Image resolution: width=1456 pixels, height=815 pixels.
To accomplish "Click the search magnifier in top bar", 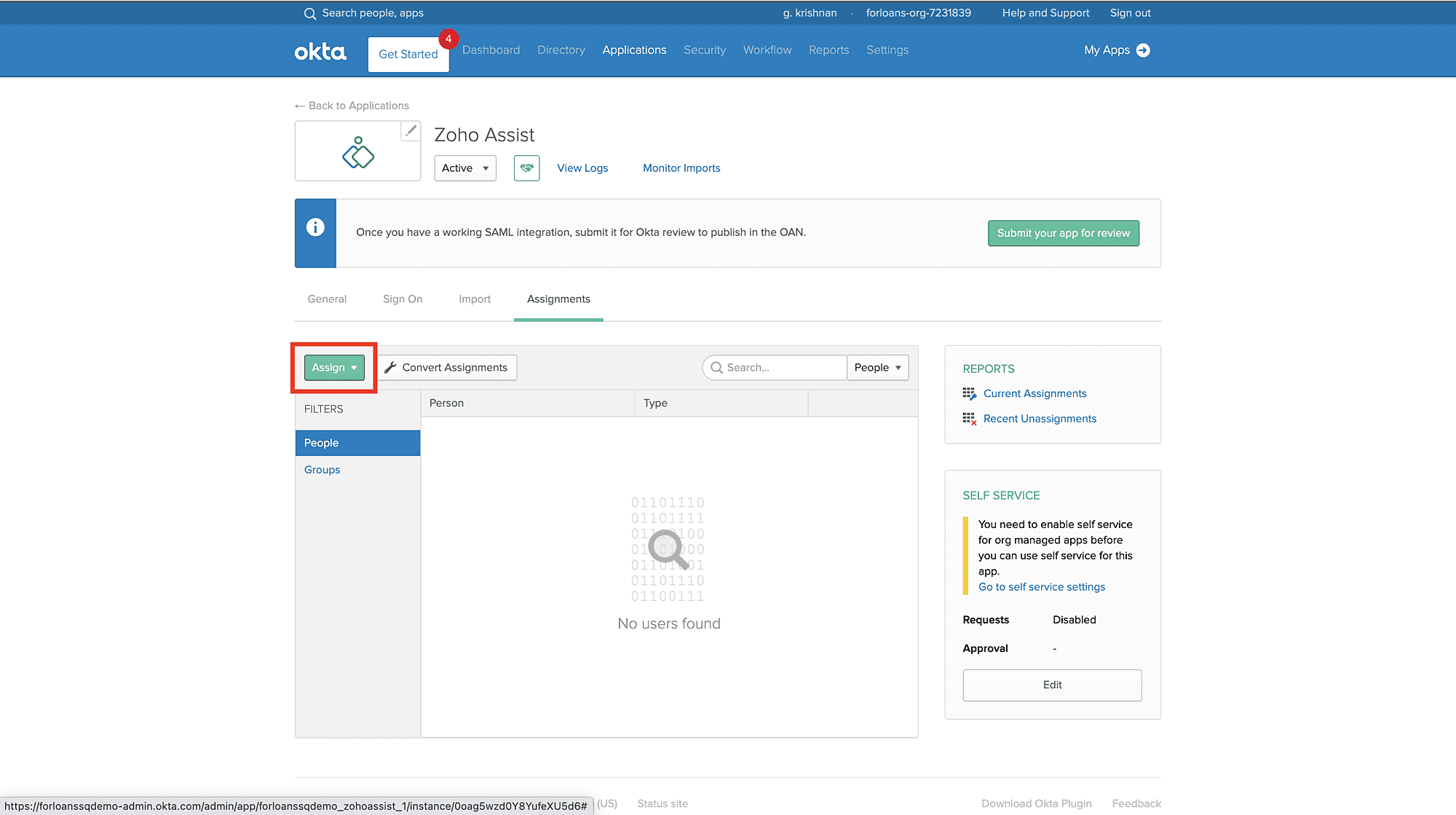I will (310, 14).
